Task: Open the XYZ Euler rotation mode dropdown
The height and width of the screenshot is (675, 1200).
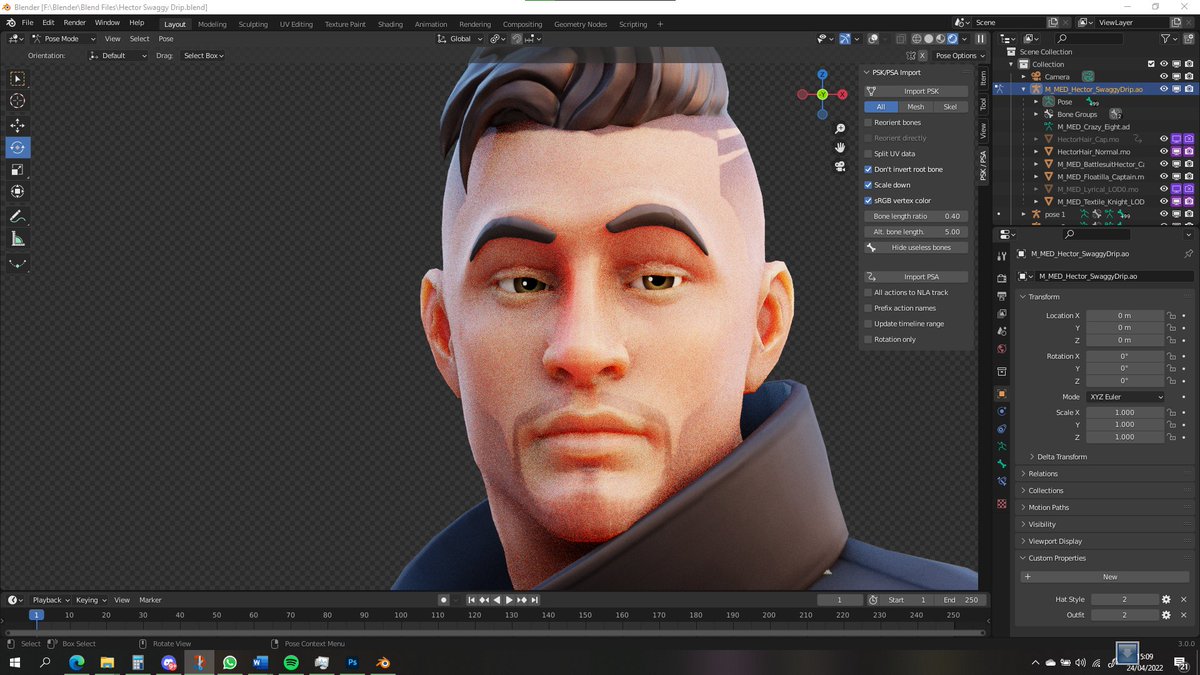Action: point(1126,397)
